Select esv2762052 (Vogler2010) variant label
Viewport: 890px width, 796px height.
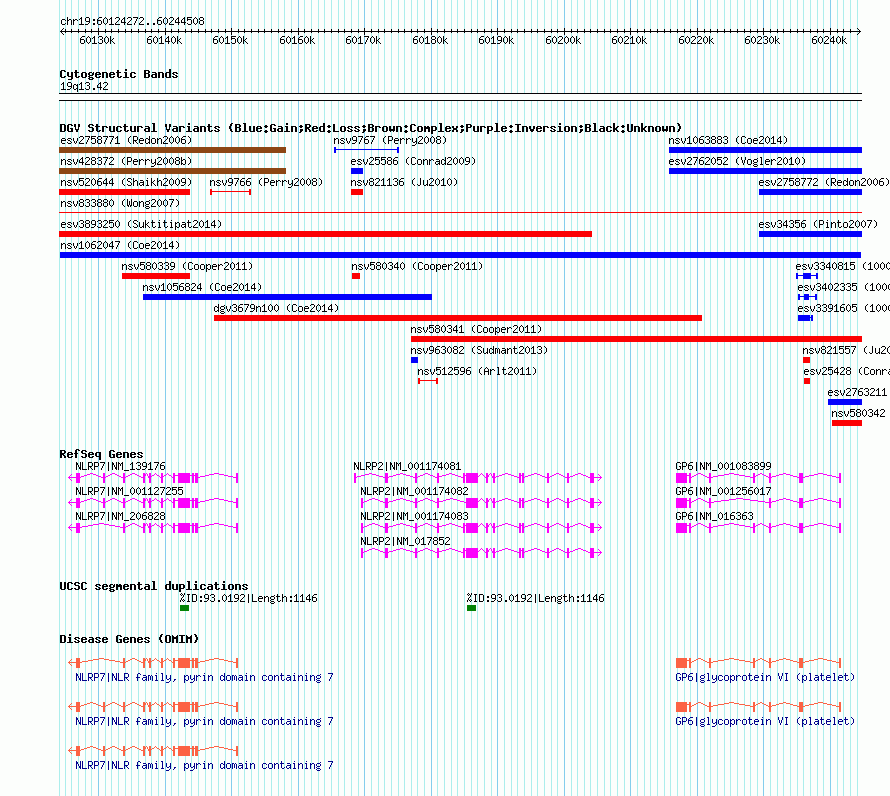pos(737,161)
